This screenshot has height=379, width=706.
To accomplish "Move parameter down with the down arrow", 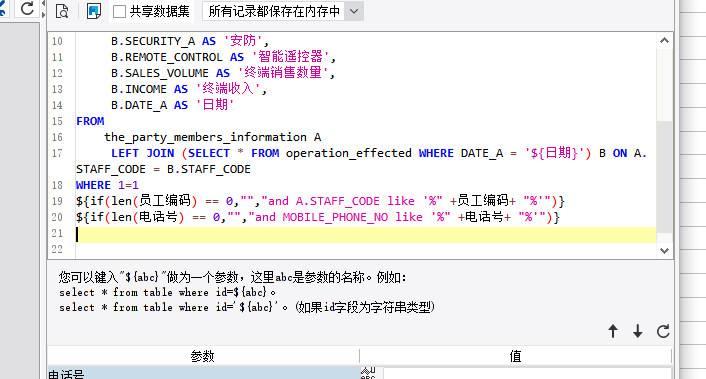I will click(638, 331).
